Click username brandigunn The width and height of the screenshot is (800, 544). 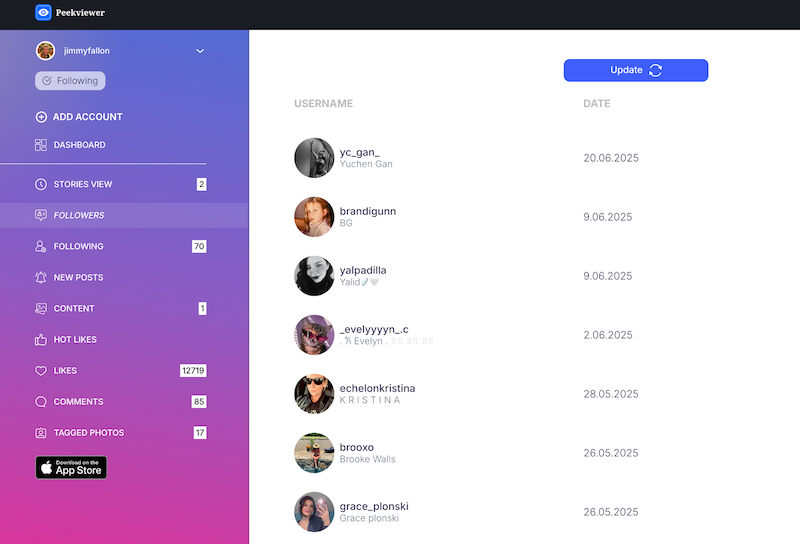pos(368,211)
